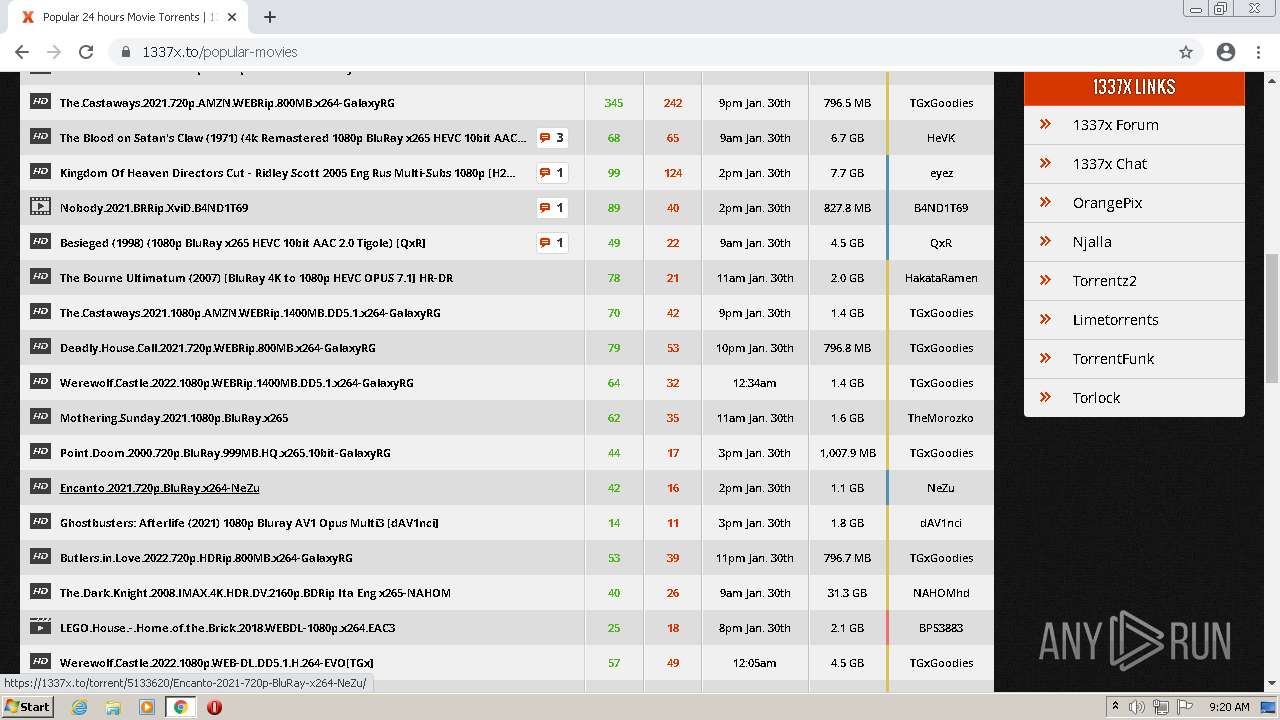Visit uploader HakataRamen profile

(941, 278)
